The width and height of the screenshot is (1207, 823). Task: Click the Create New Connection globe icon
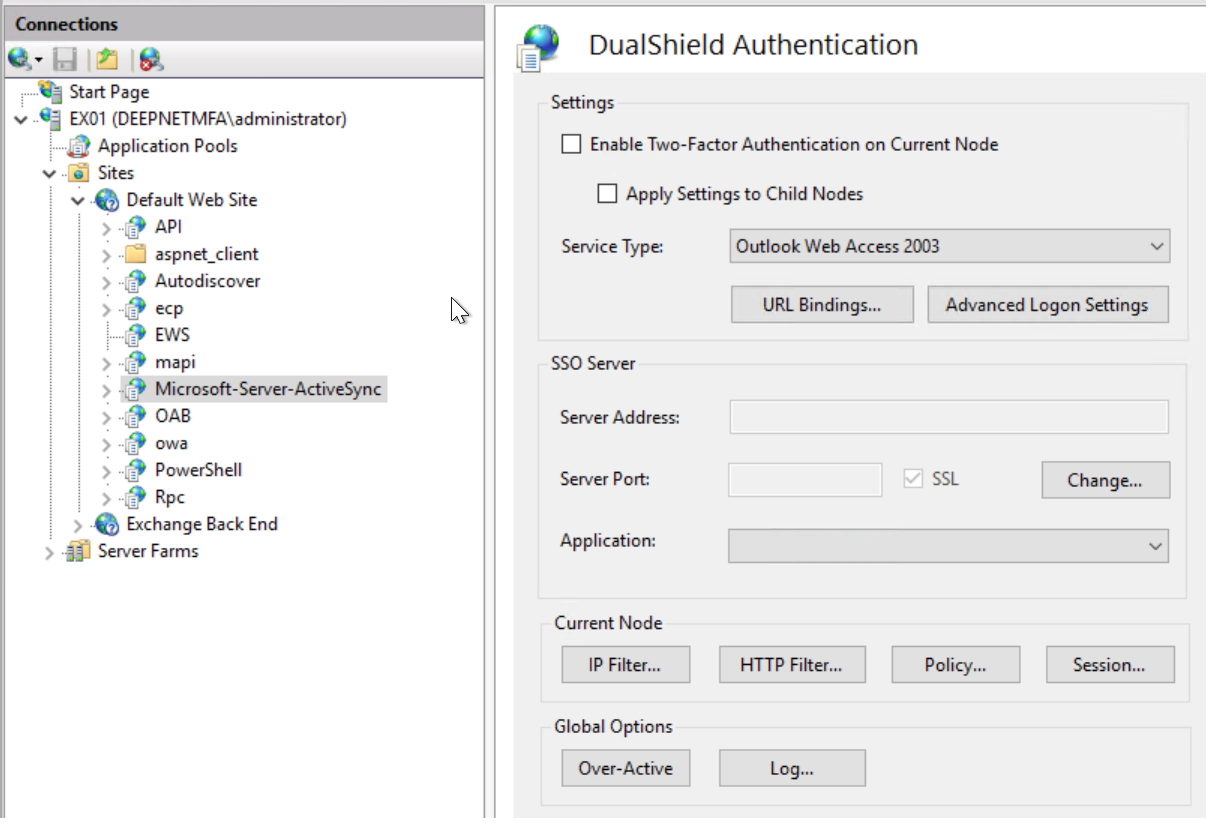19,60
